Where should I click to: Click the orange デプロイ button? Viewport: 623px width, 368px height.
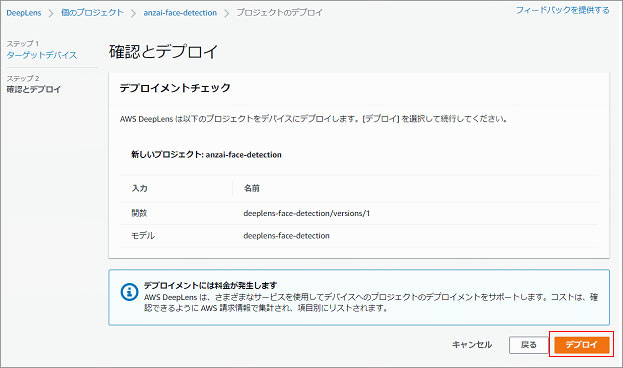(582, 345)
